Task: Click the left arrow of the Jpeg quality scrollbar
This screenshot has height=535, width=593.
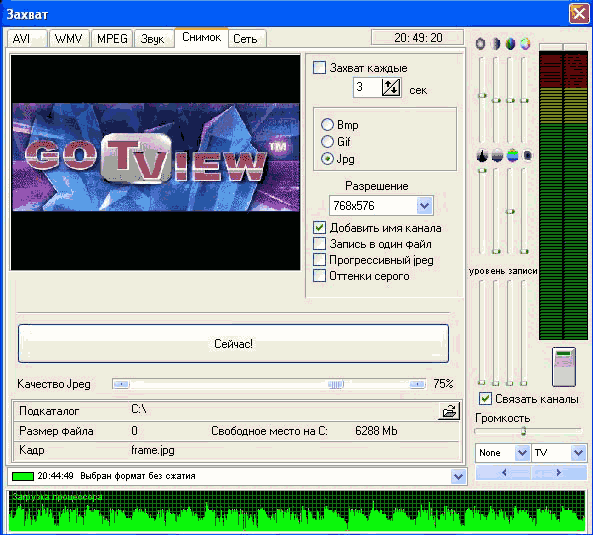Action: pos(121,384)
